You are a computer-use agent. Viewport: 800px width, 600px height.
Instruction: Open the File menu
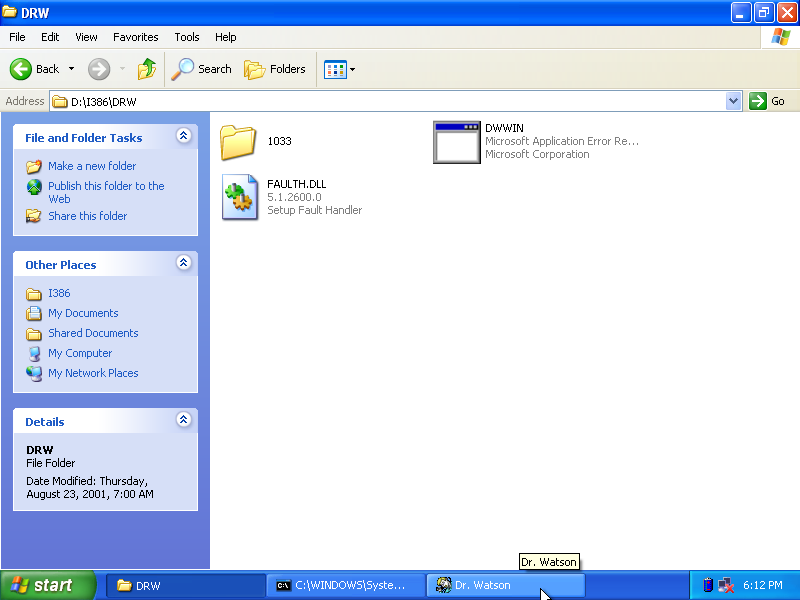pyautogui.click(x=17, y=37)
